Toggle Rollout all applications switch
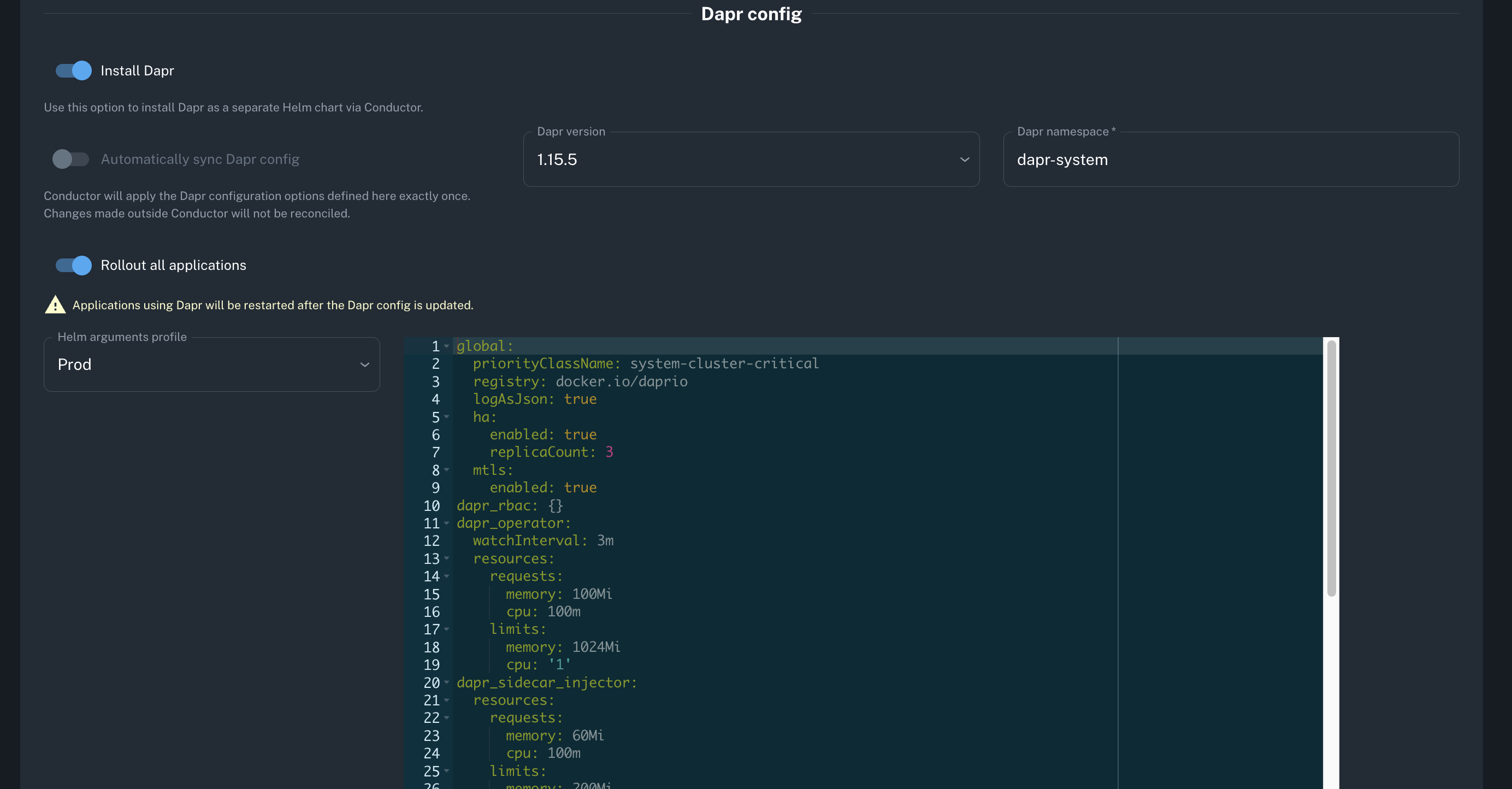 (x=73, y=266)
